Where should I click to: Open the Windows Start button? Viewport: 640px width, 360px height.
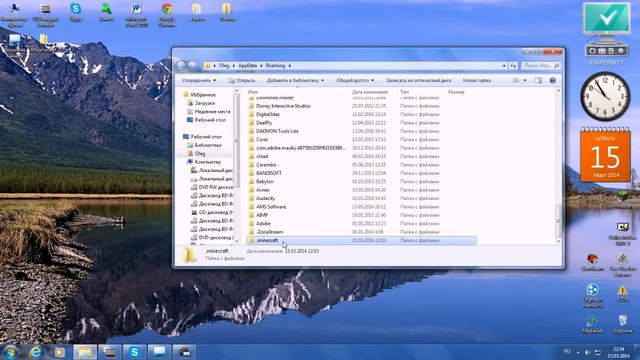point(10,351)
